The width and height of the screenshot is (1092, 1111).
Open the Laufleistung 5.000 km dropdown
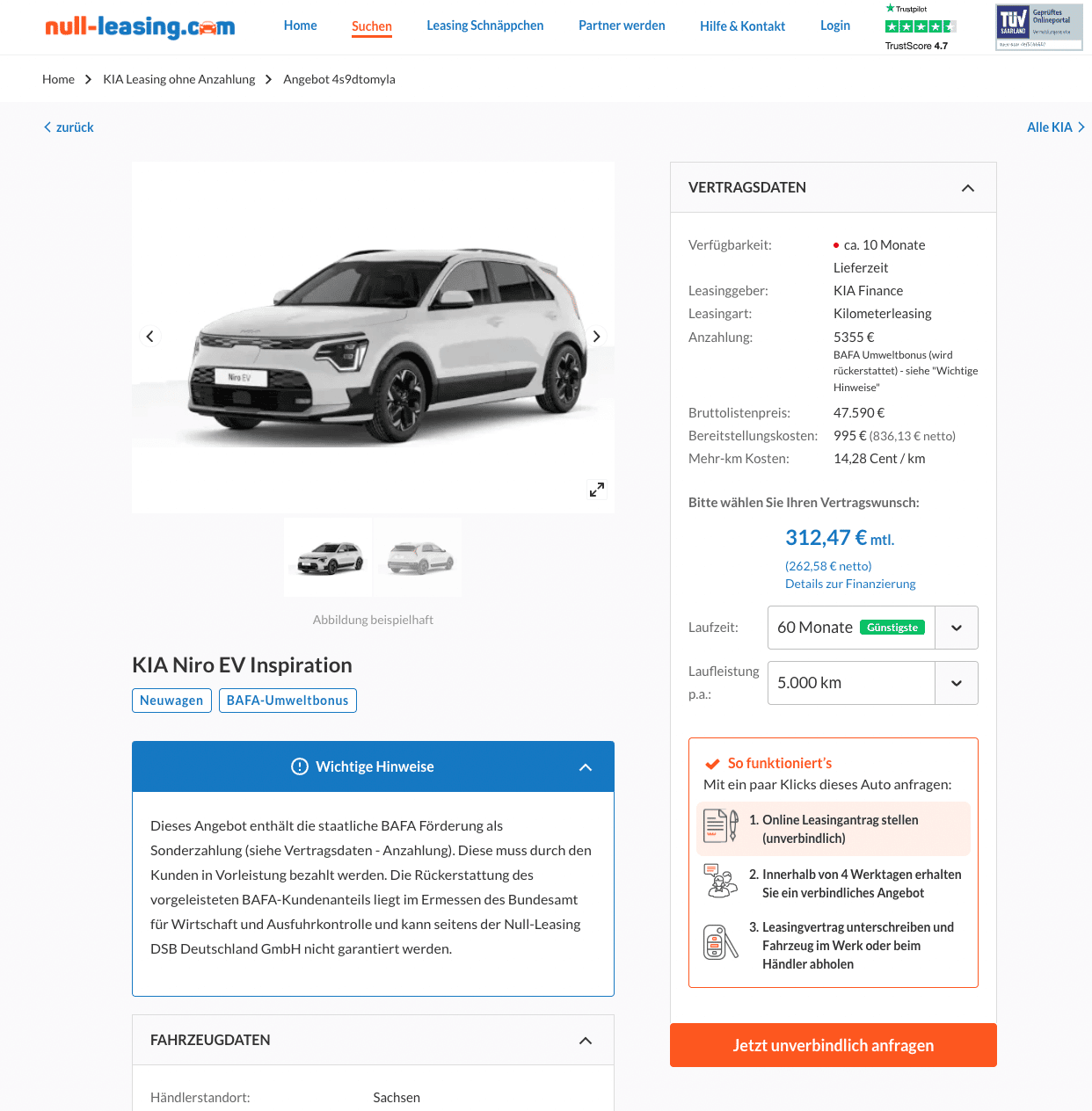(872, 683)
